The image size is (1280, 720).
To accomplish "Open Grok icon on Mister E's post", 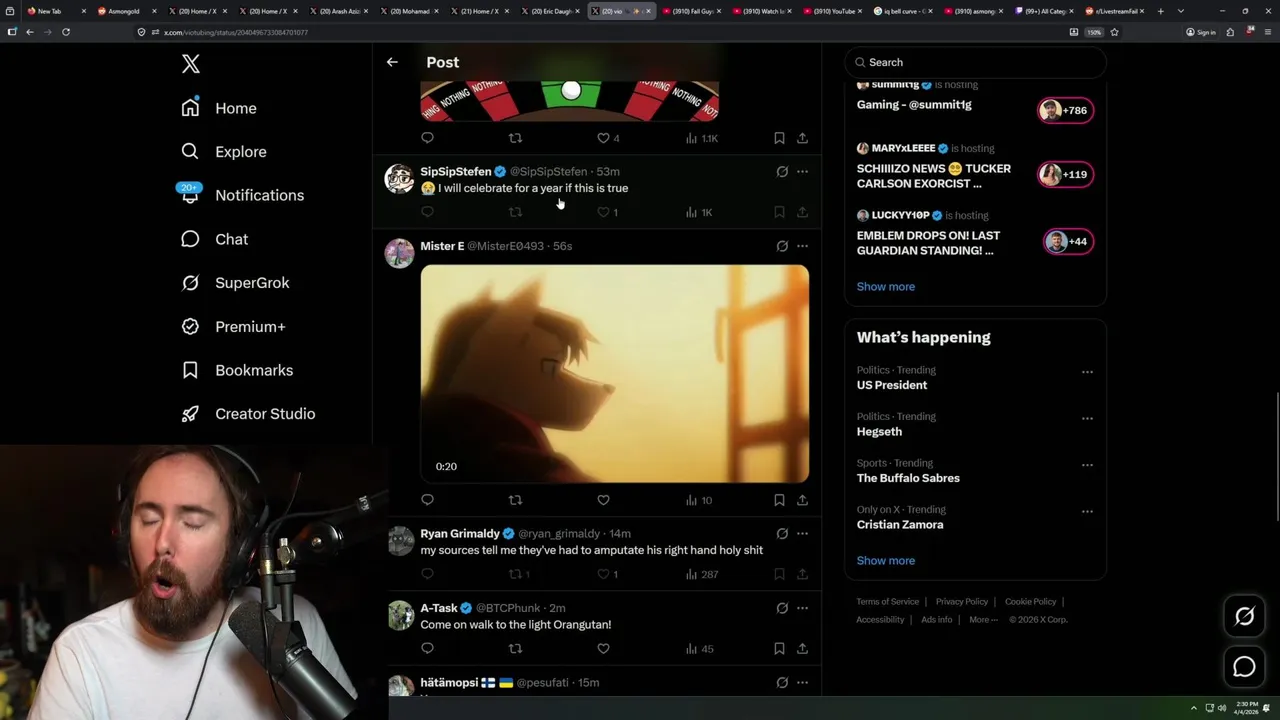I will pos(782,246).
